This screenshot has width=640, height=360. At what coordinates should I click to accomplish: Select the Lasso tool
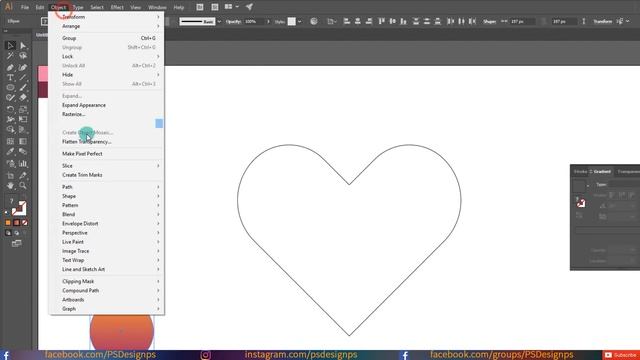(x=23, y=56)
